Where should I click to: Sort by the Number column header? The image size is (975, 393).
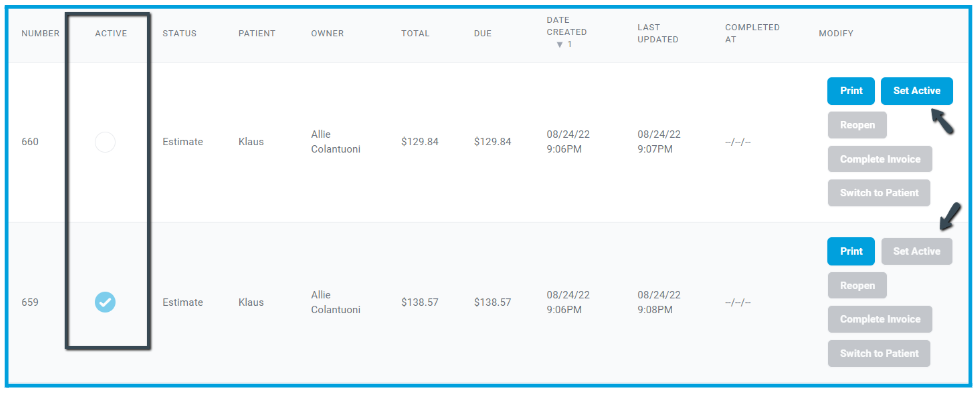pyautogui.click(x=40, y=34)
